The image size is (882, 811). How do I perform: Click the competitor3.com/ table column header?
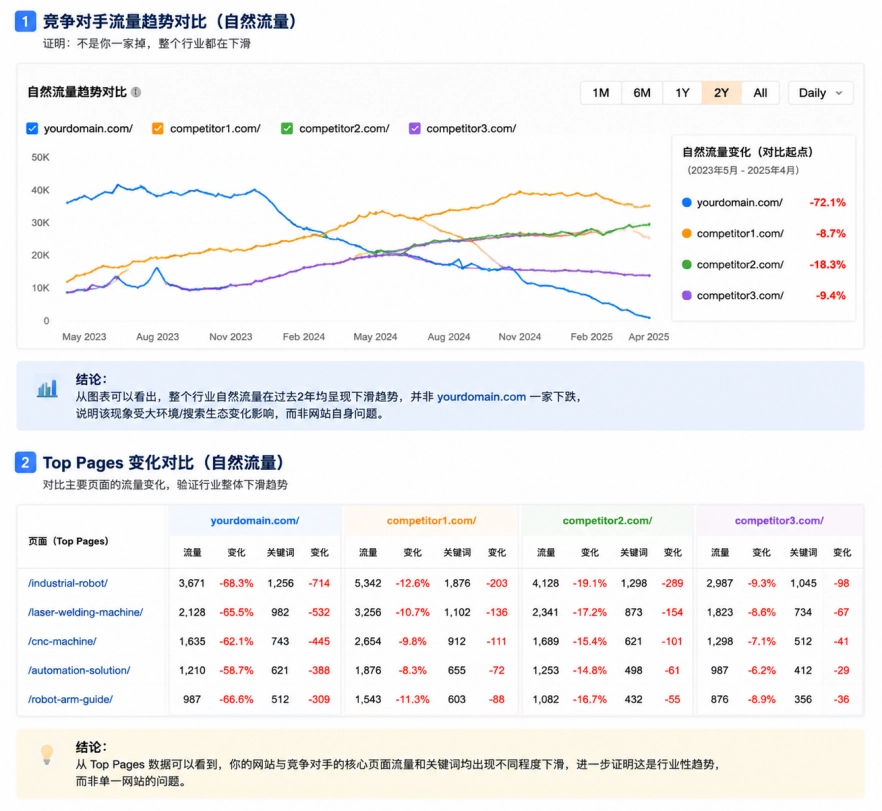coord(779,521)
